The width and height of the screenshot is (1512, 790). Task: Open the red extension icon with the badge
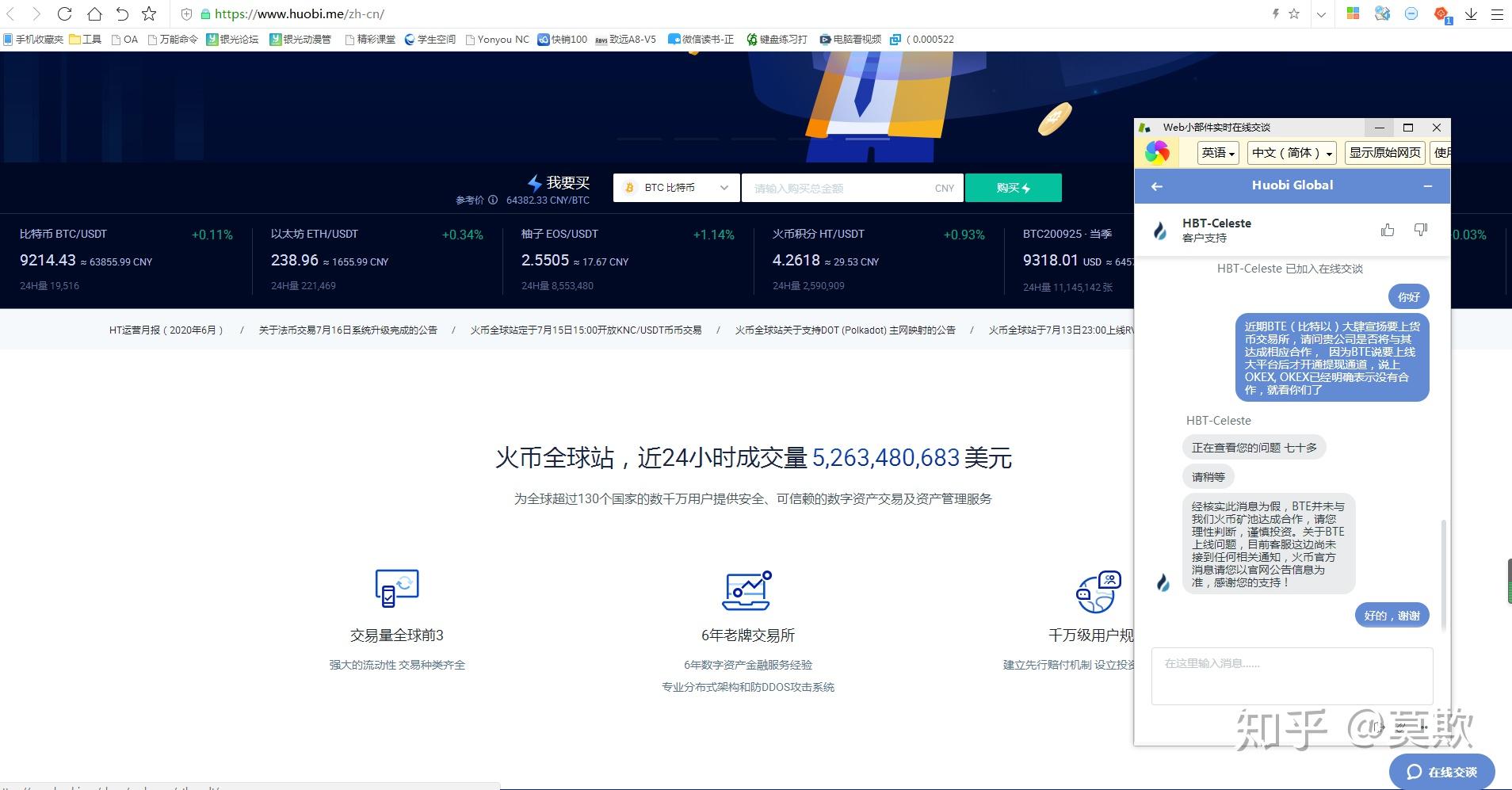tap(1441, 13)
